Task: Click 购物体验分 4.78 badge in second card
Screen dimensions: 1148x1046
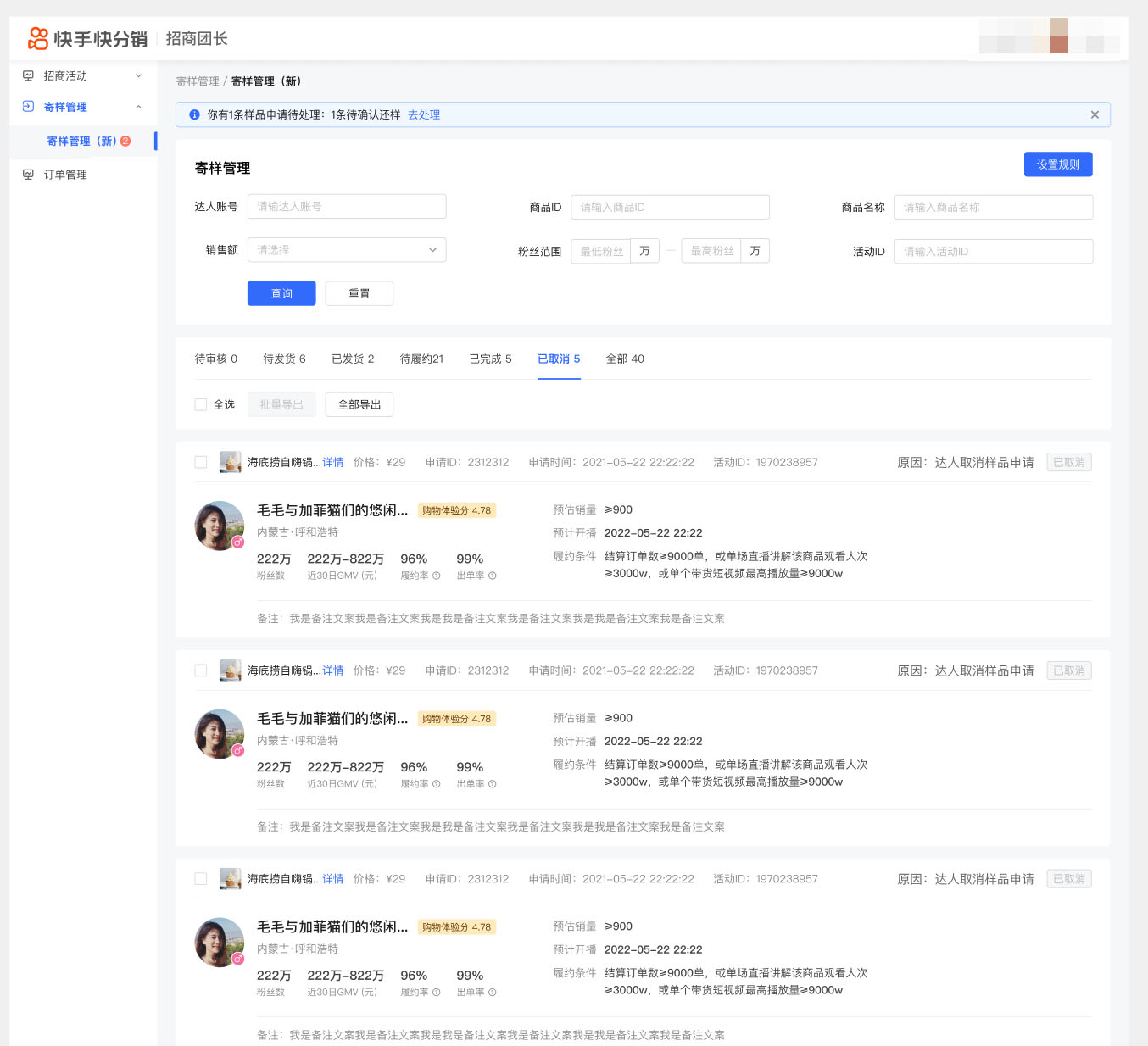Action: (x=456, y=719)
